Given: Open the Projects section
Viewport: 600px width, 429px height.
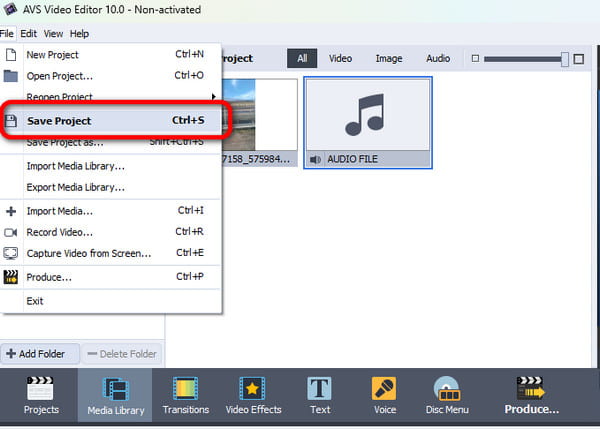Looking at the screenshot, I should 41,396.
